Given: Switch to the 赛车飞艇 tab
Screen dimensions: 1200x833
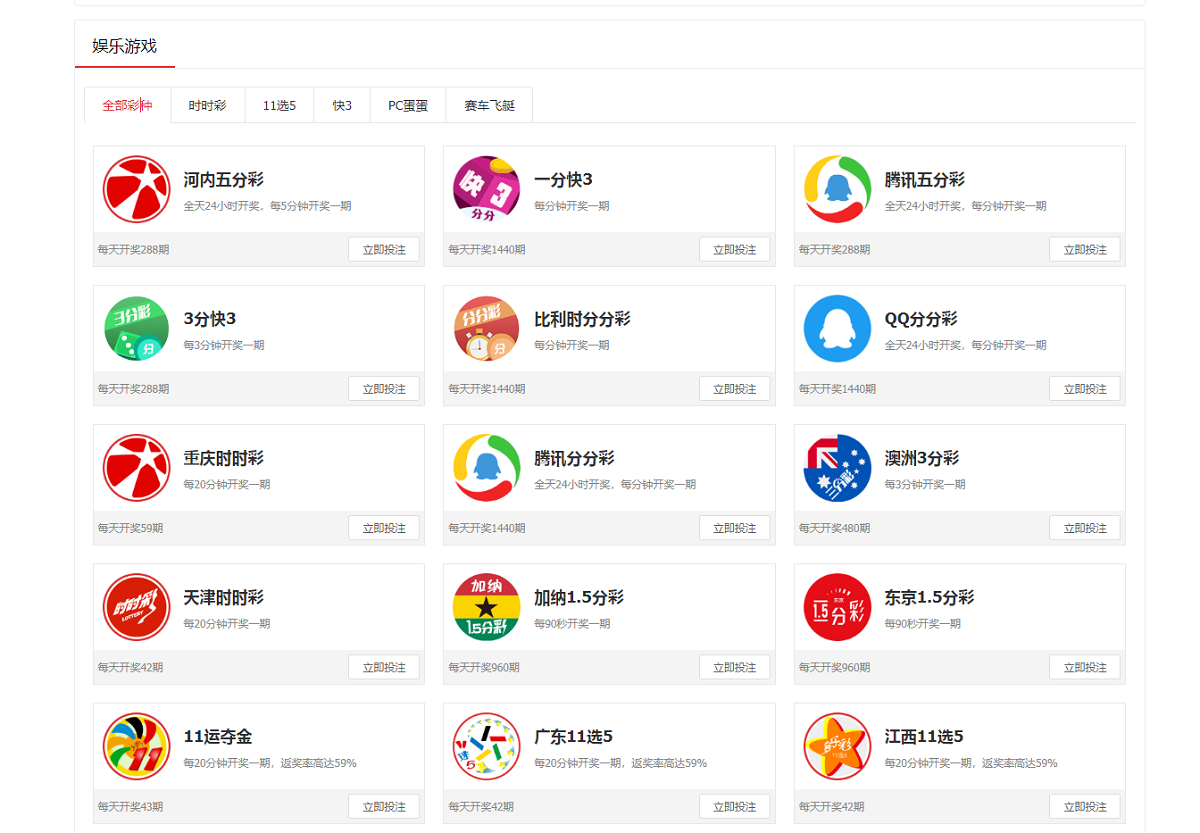Looking at the screenshot, I should 489,105.
